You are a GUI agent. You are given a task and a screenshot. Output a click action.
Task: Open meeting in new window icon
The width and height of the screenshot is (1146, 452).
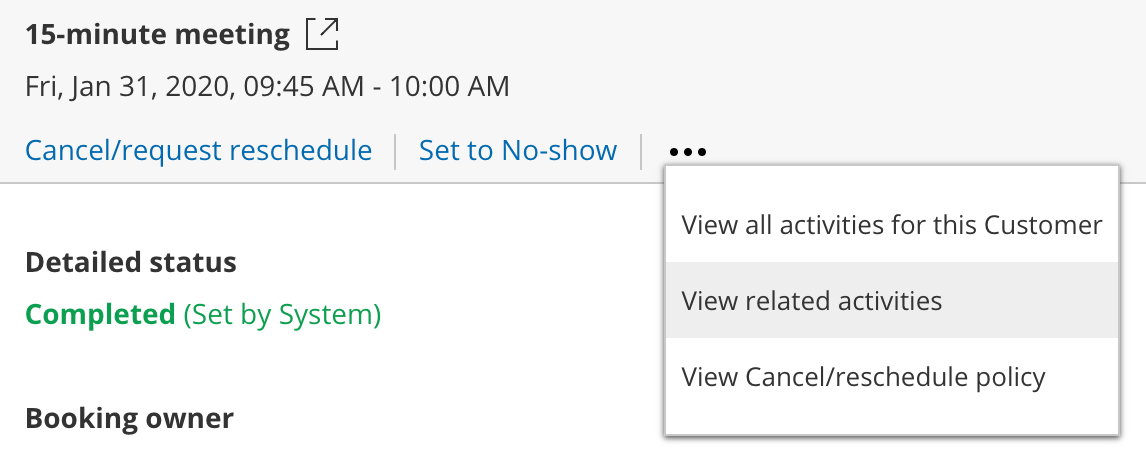(322, 36)
